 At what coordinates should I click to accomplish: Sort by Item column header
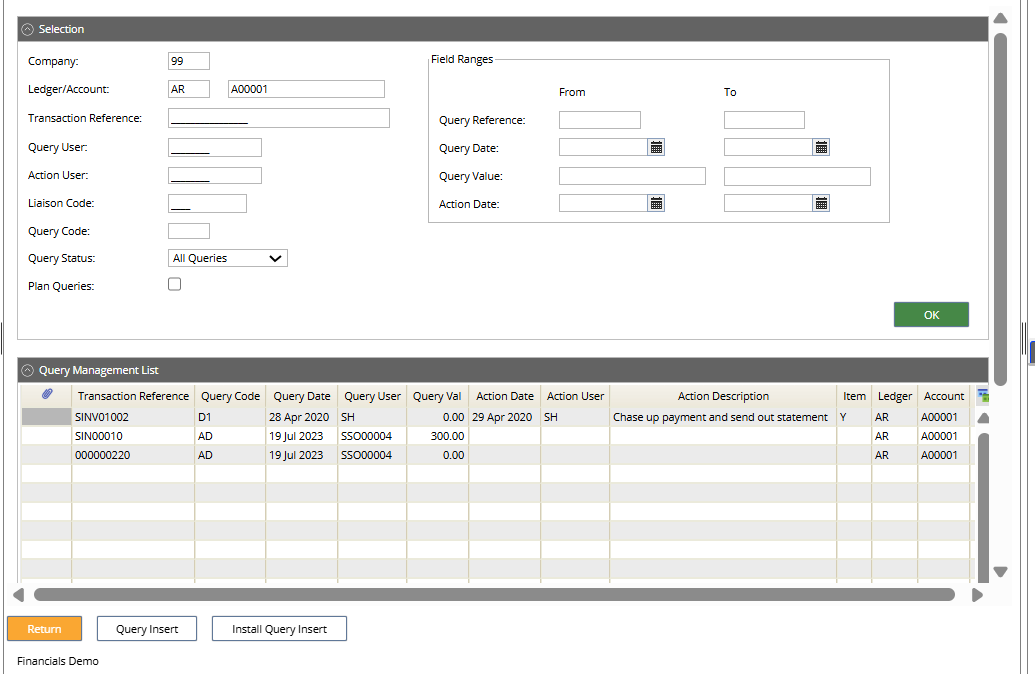854,396
